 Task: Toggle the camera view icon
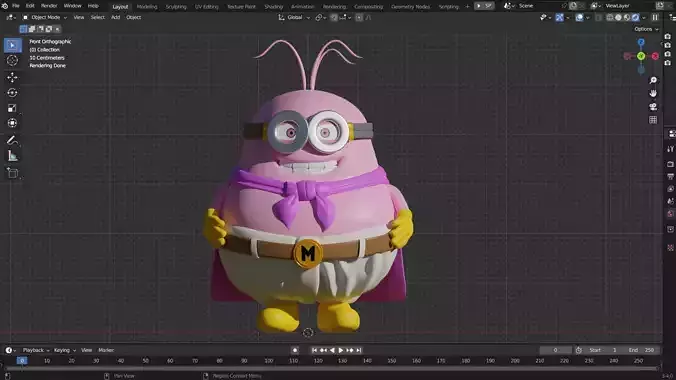point(653,107)
